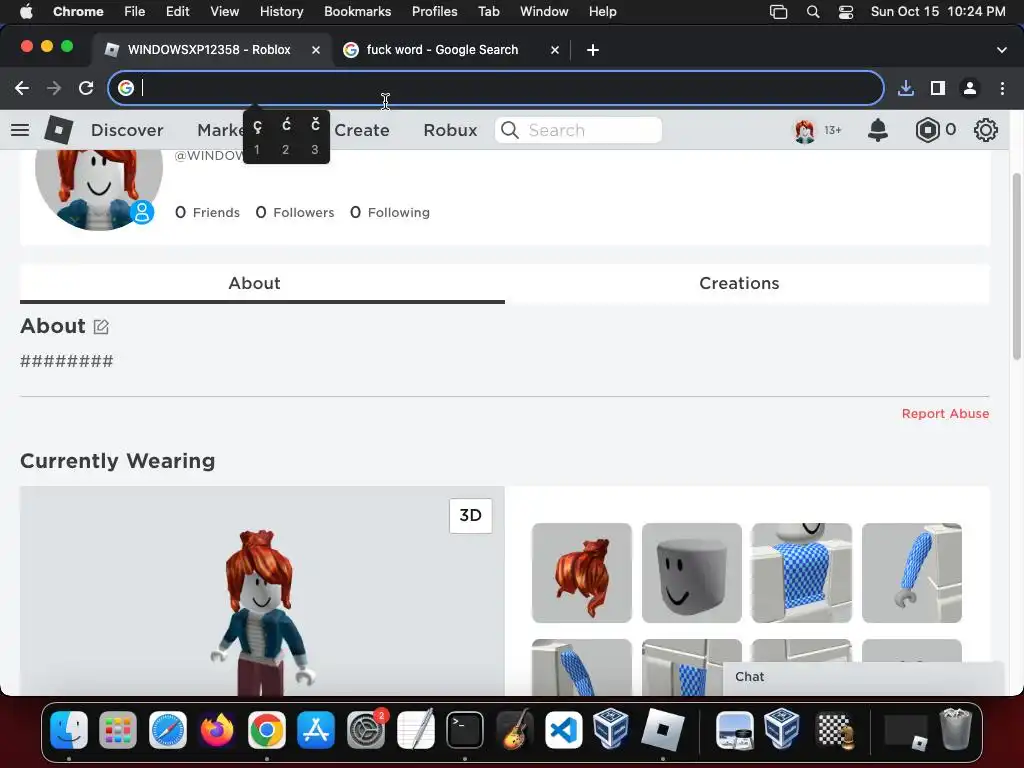1024x768 pixels.
Task: Open the Chrome three-dot menu
Action: (x=1002, y=88)
